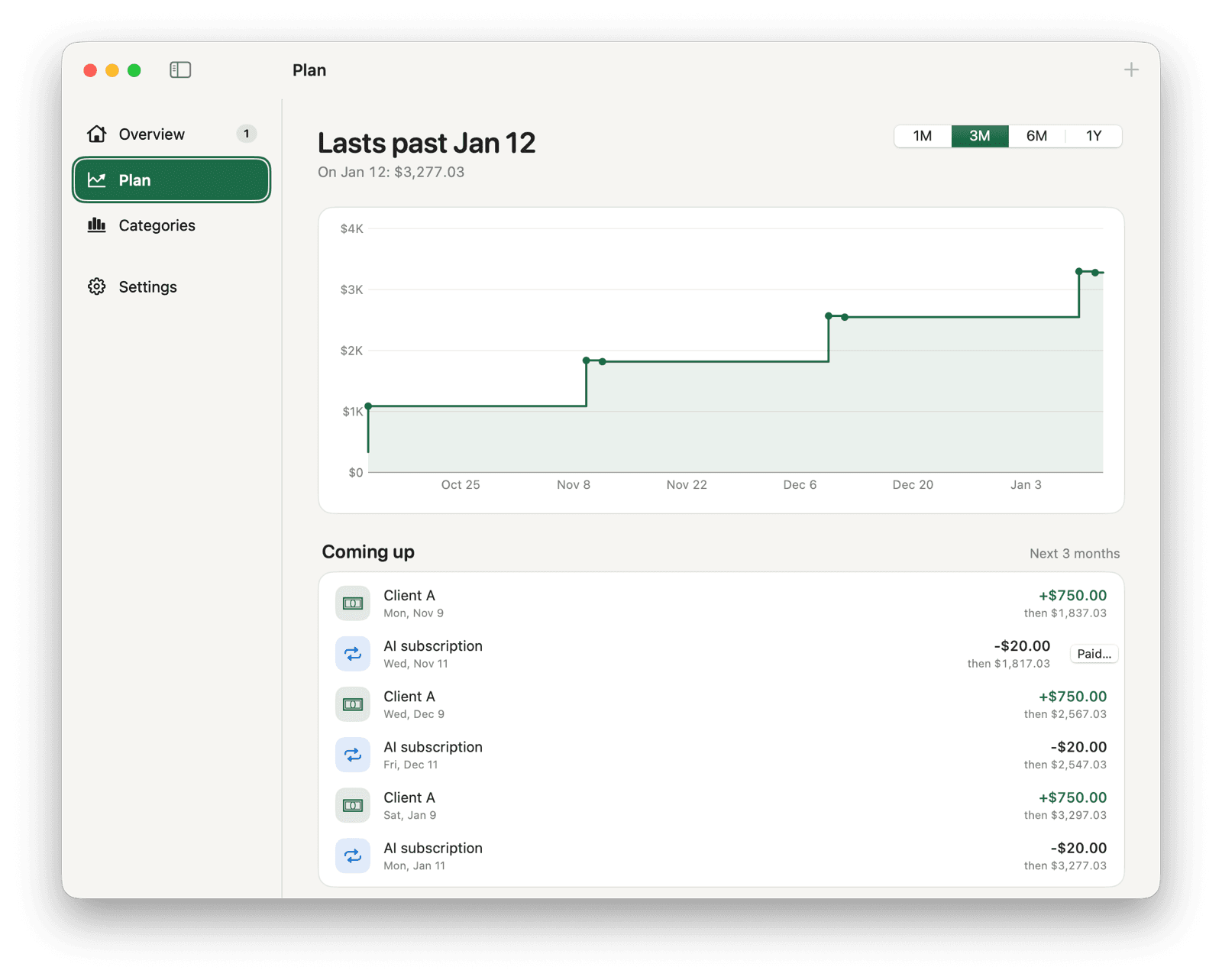Switch chart range to 6M
This screenshot has width=1222, height=980.
(x=1036, y=136)
